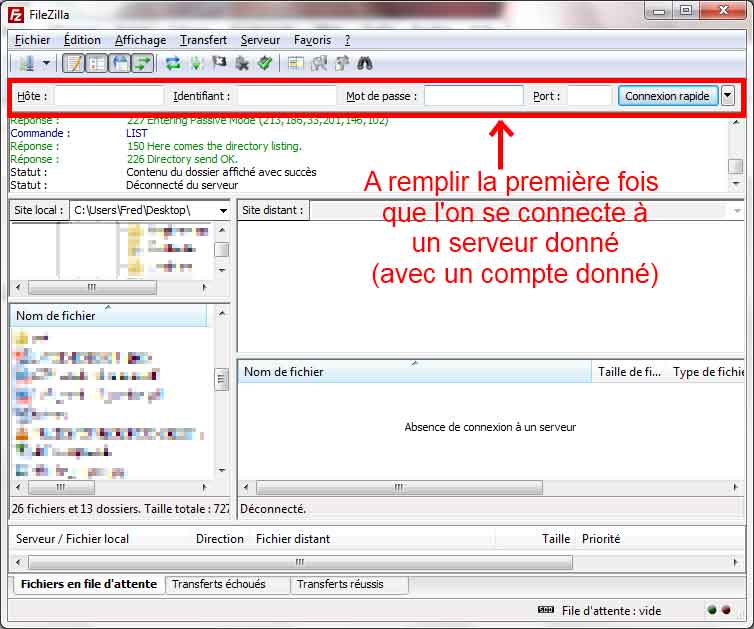Click the local tree horizontal scrollbar
754x629 pixels.
point(92,287)
